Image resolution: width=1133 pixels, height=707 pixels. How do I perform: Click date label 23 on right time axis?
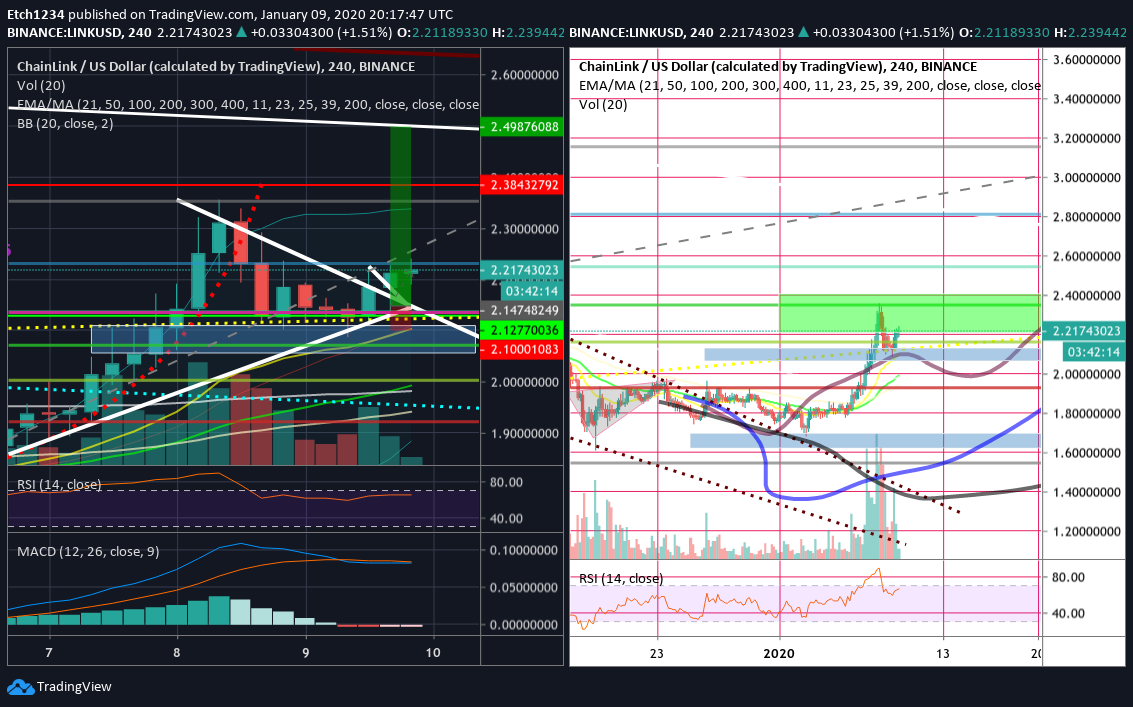657,654
